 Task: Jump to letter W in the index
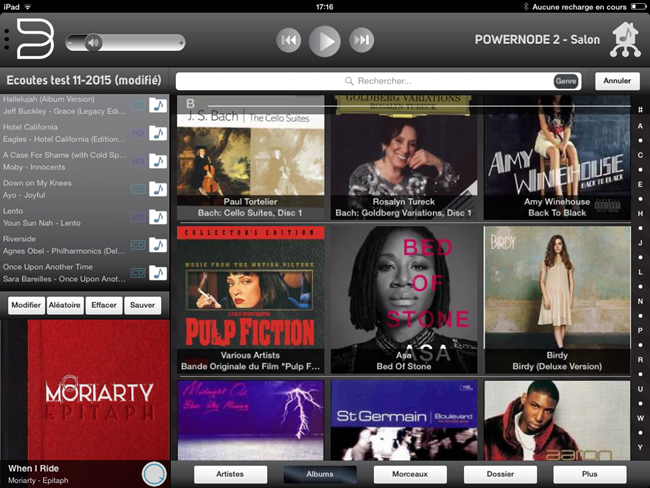[640, 418]
